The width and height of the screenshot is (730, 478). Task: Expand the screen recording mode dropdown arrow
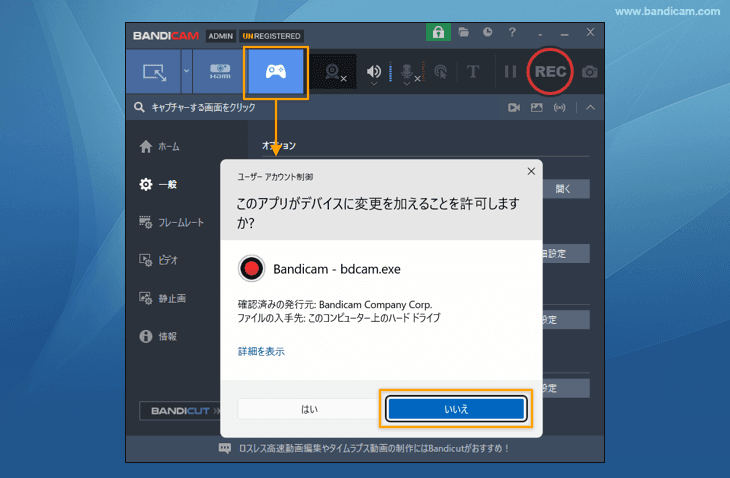coord(186,71)
